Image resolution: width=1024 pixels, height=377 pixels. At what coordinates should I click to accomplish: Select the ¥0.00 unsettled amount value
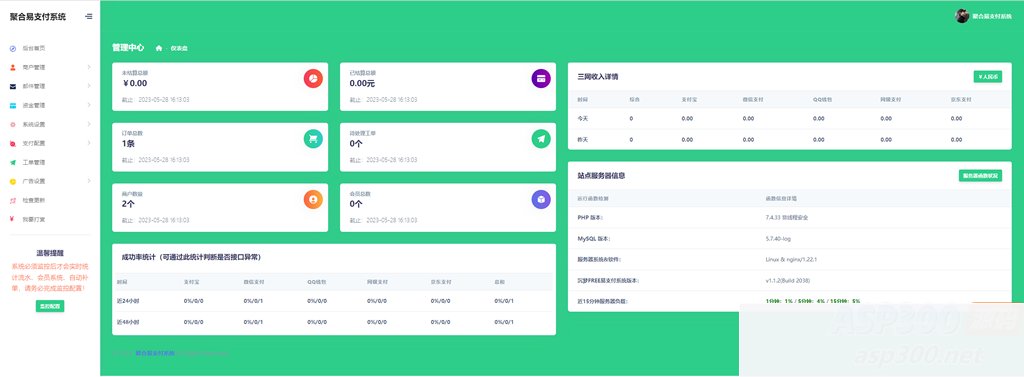coord(135,83)
